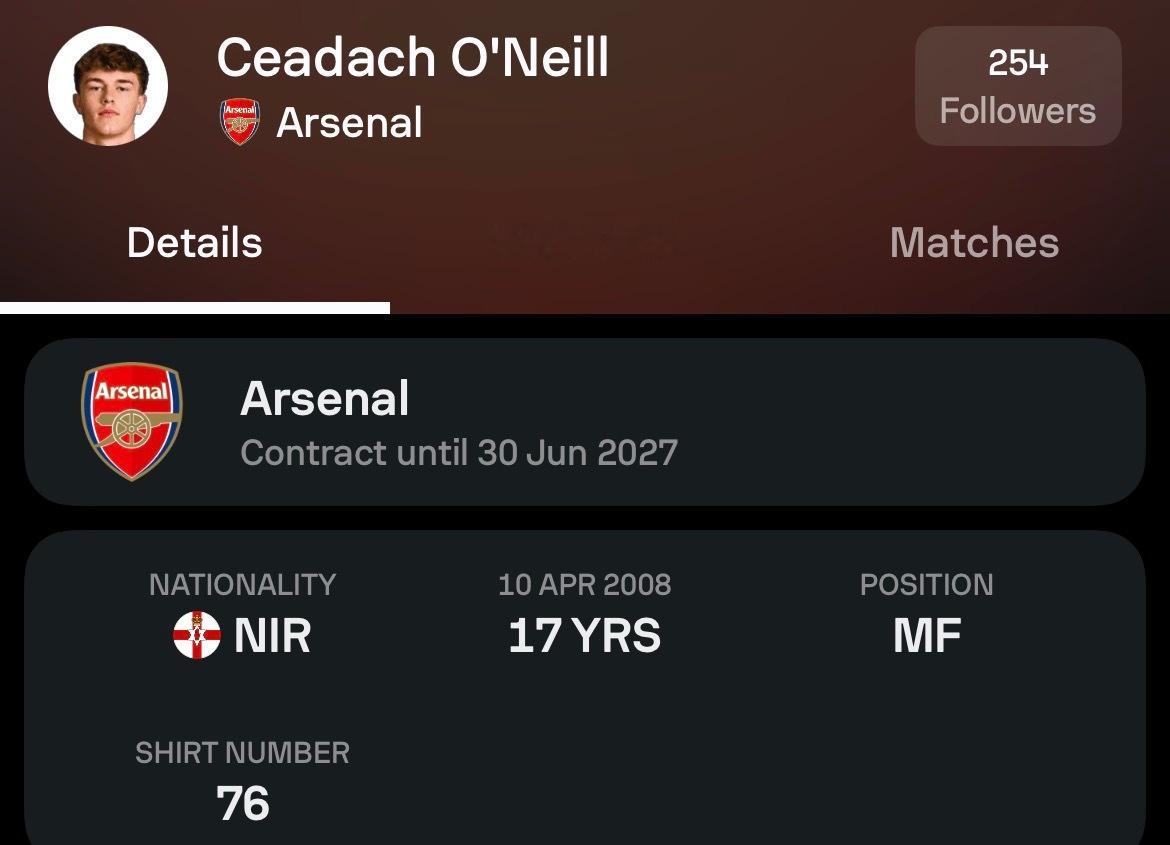Click the large Arsenal crest in club card
This screenshot has height=845, width=1170.
pos(132,420)
